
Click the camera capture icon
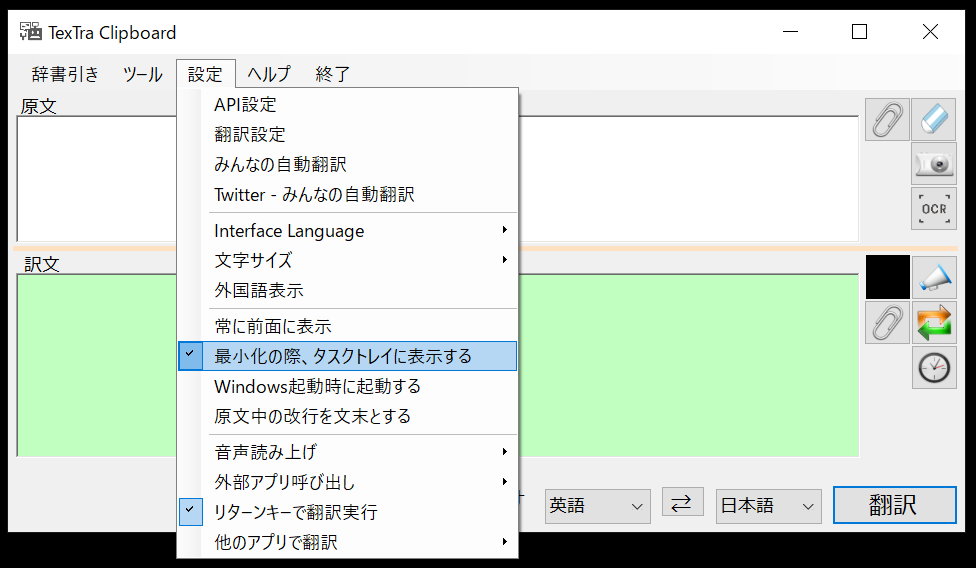tap(934, 164)
